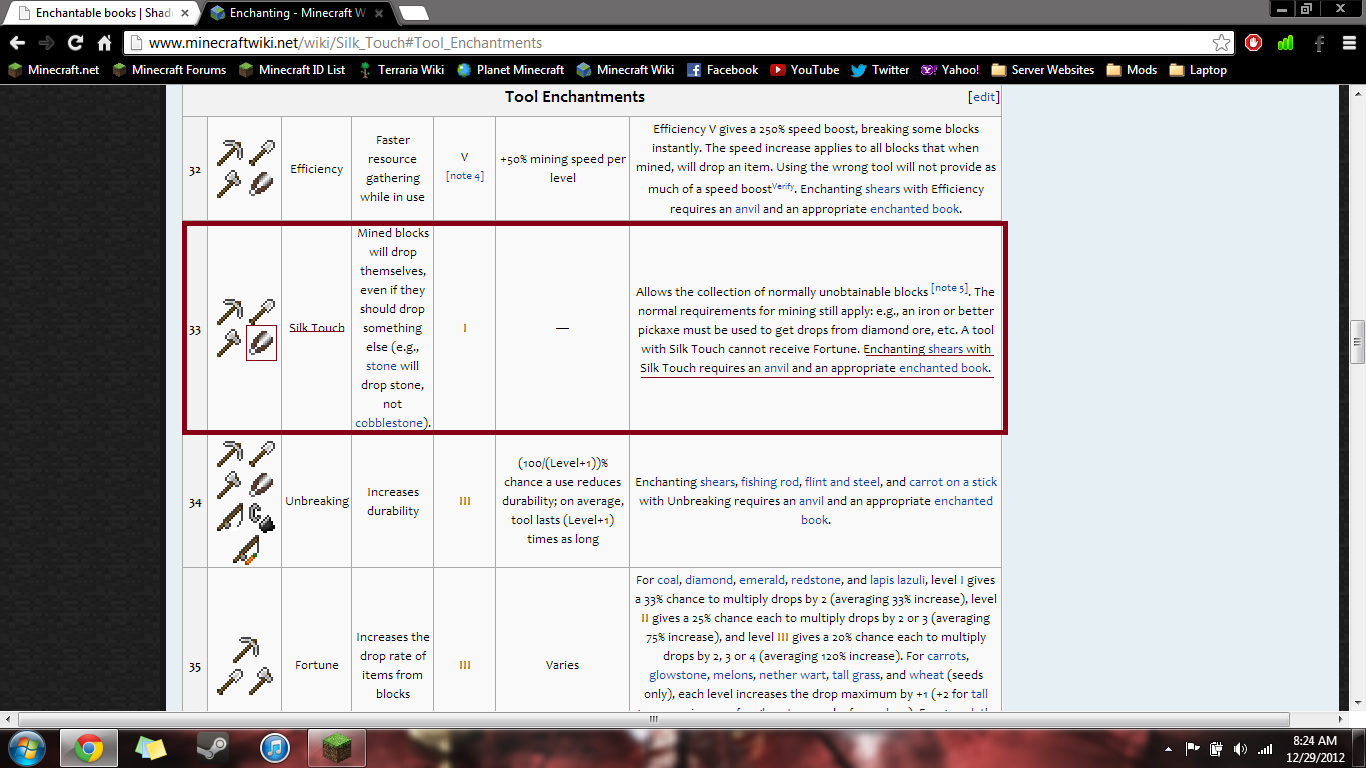Click the battery power tray icon

point(1217,748)
